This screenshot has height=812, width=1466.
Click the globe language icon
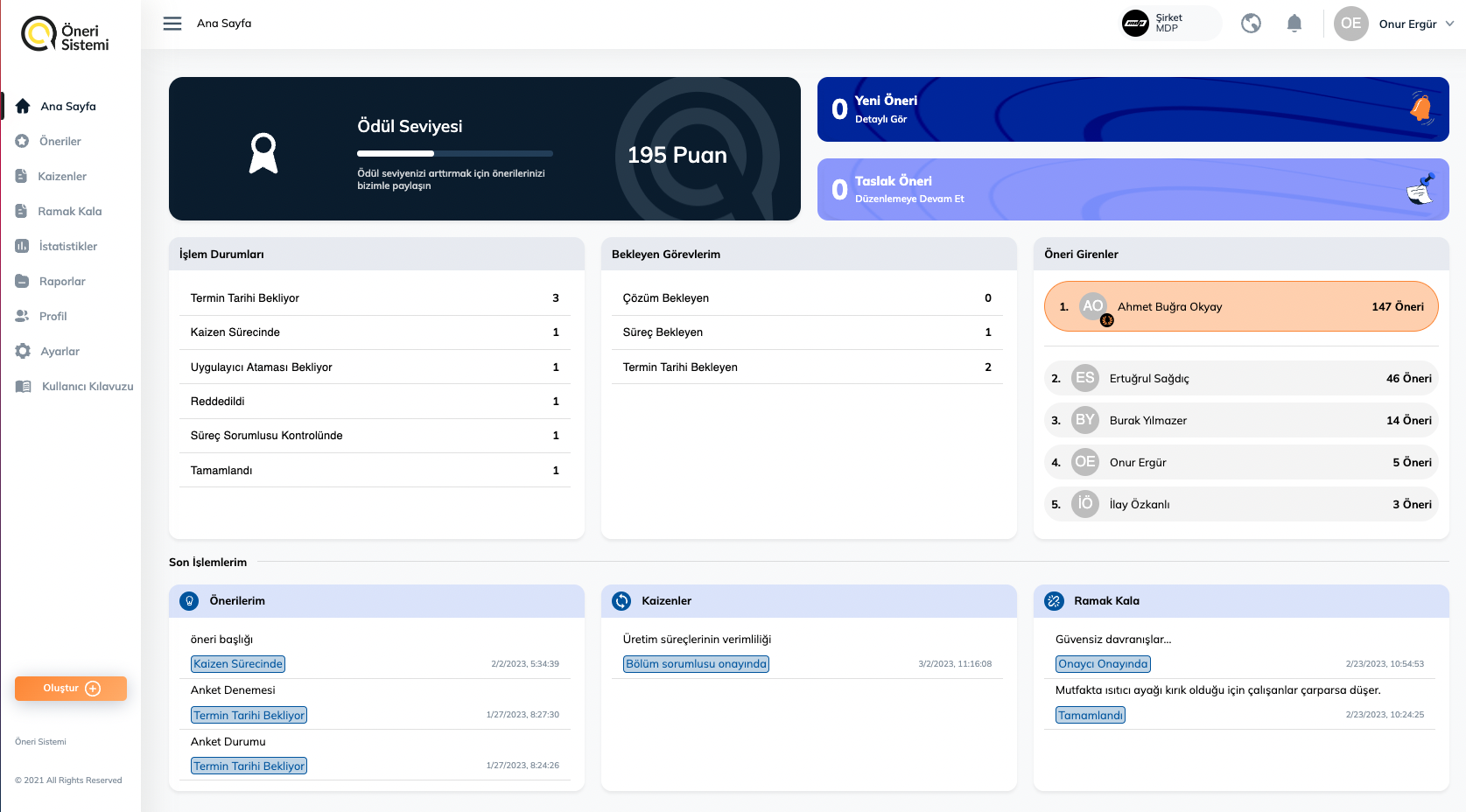[x=1252, y=24]
